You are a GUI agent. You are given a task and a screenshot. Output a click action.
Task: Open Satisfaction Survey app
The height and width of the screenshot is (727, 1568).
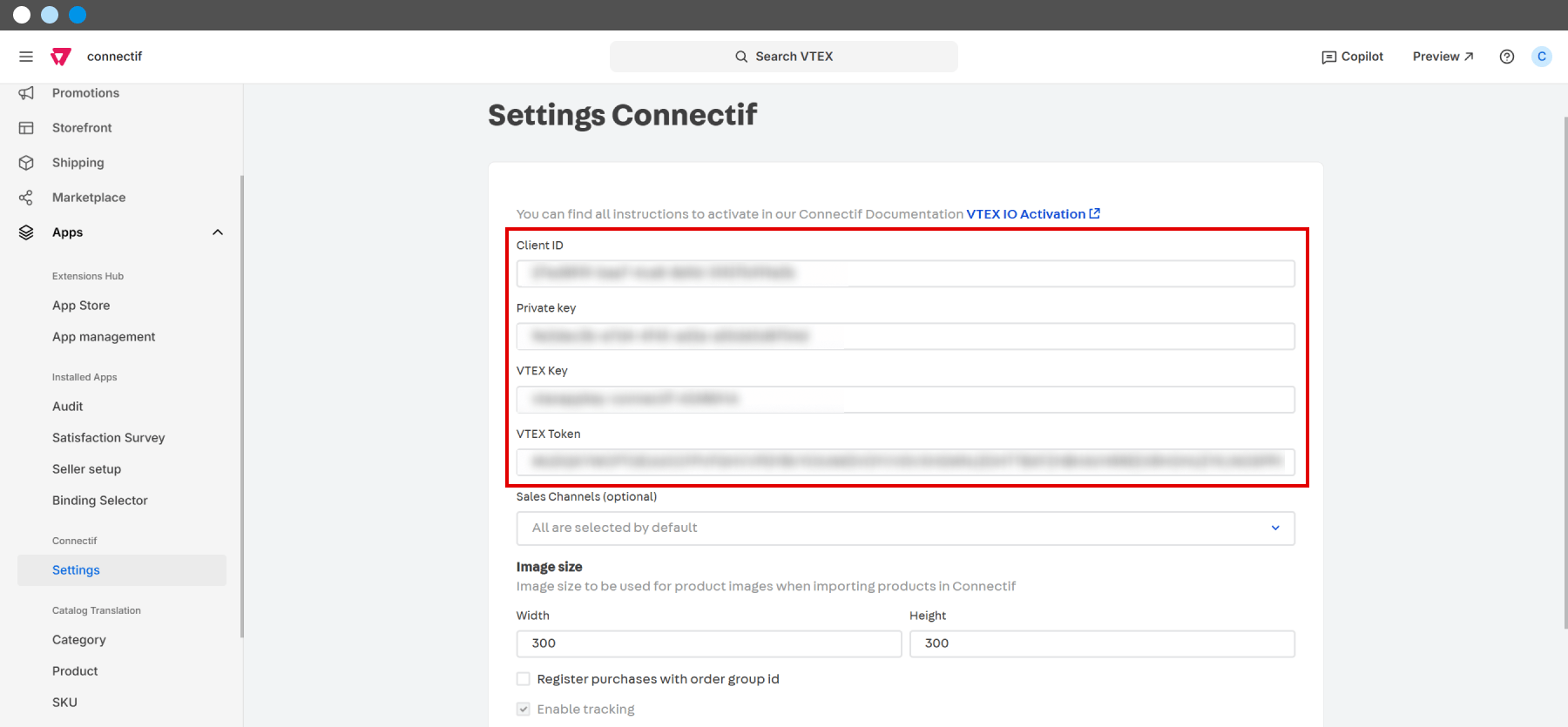pyautogui.click(x=108, y=438)
